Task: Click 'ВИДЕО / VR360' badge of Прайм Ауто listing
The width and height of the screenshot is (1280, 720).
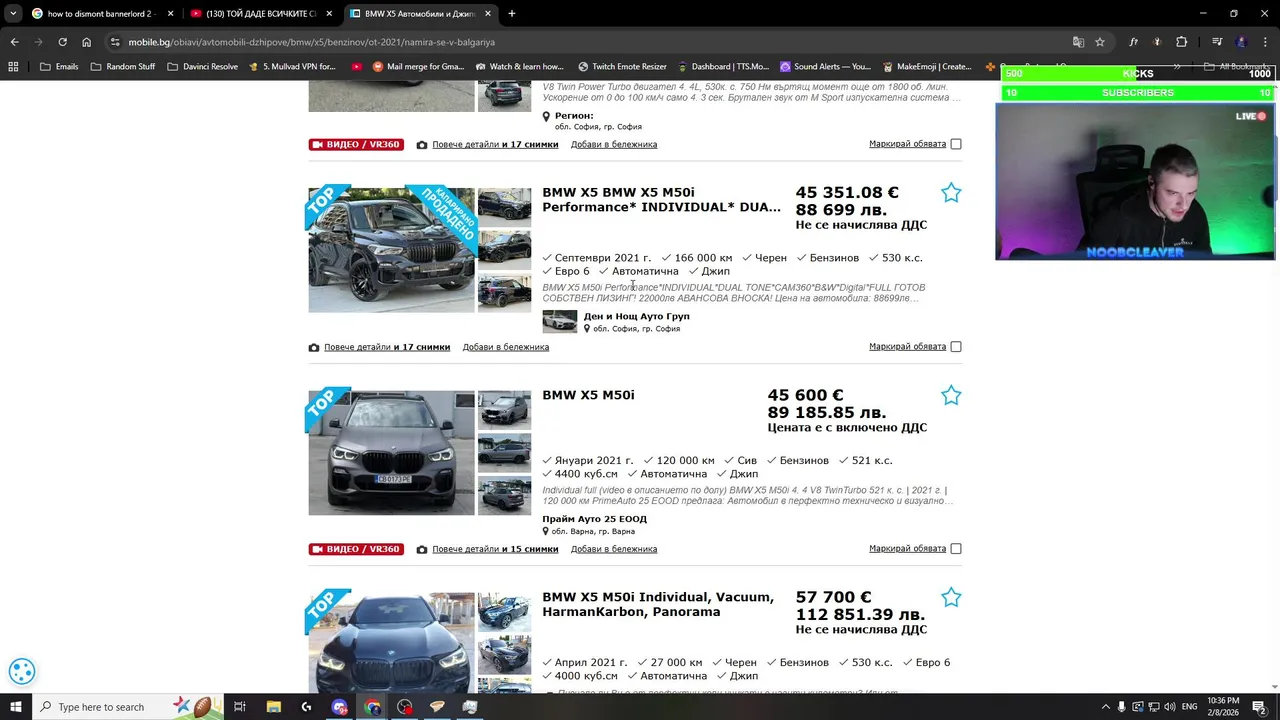Action: click(x=356, y=549)
